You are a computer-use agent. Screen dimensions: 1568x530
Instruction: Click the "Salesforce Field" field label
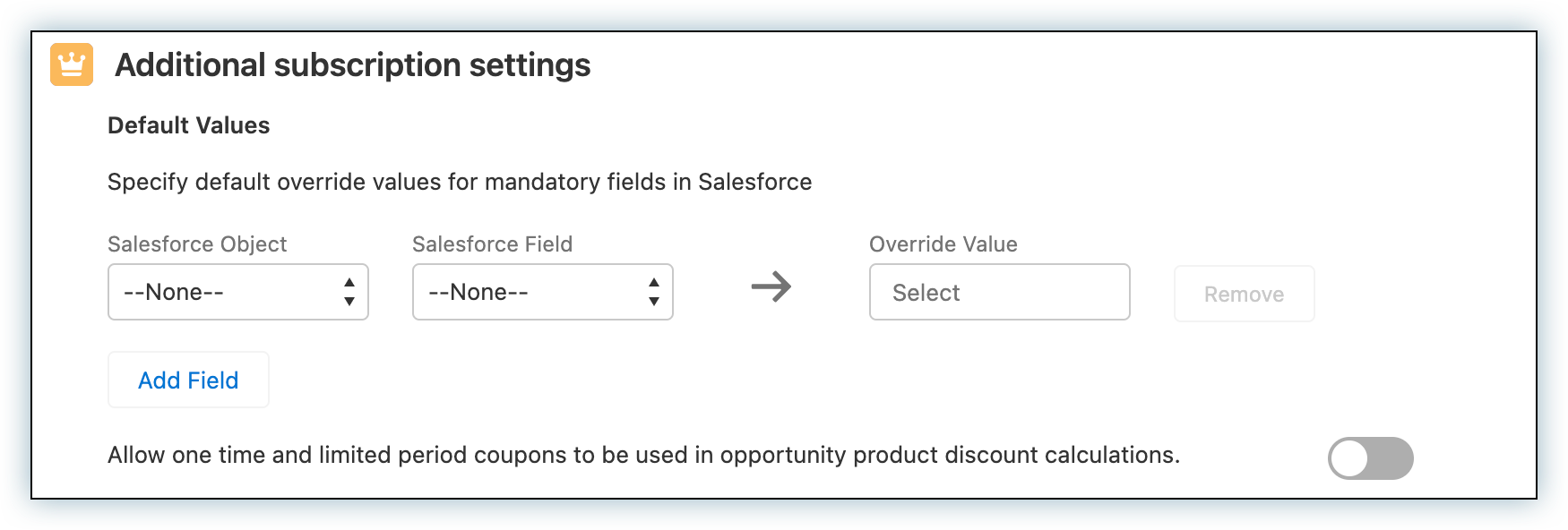coord(492,244)
